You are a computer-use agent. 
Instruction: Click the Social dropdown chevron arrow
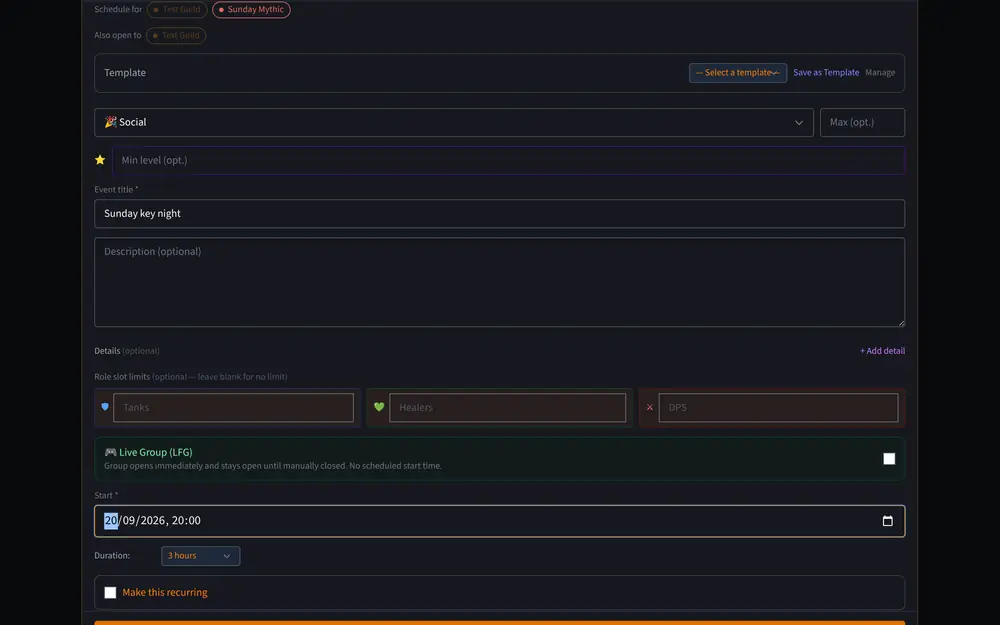click(798, 122)
